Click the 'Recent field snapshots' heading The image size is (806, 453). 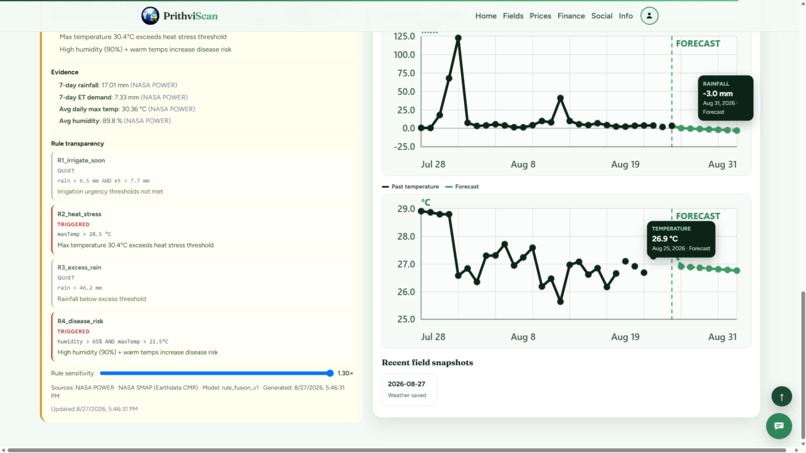point(427,363)
